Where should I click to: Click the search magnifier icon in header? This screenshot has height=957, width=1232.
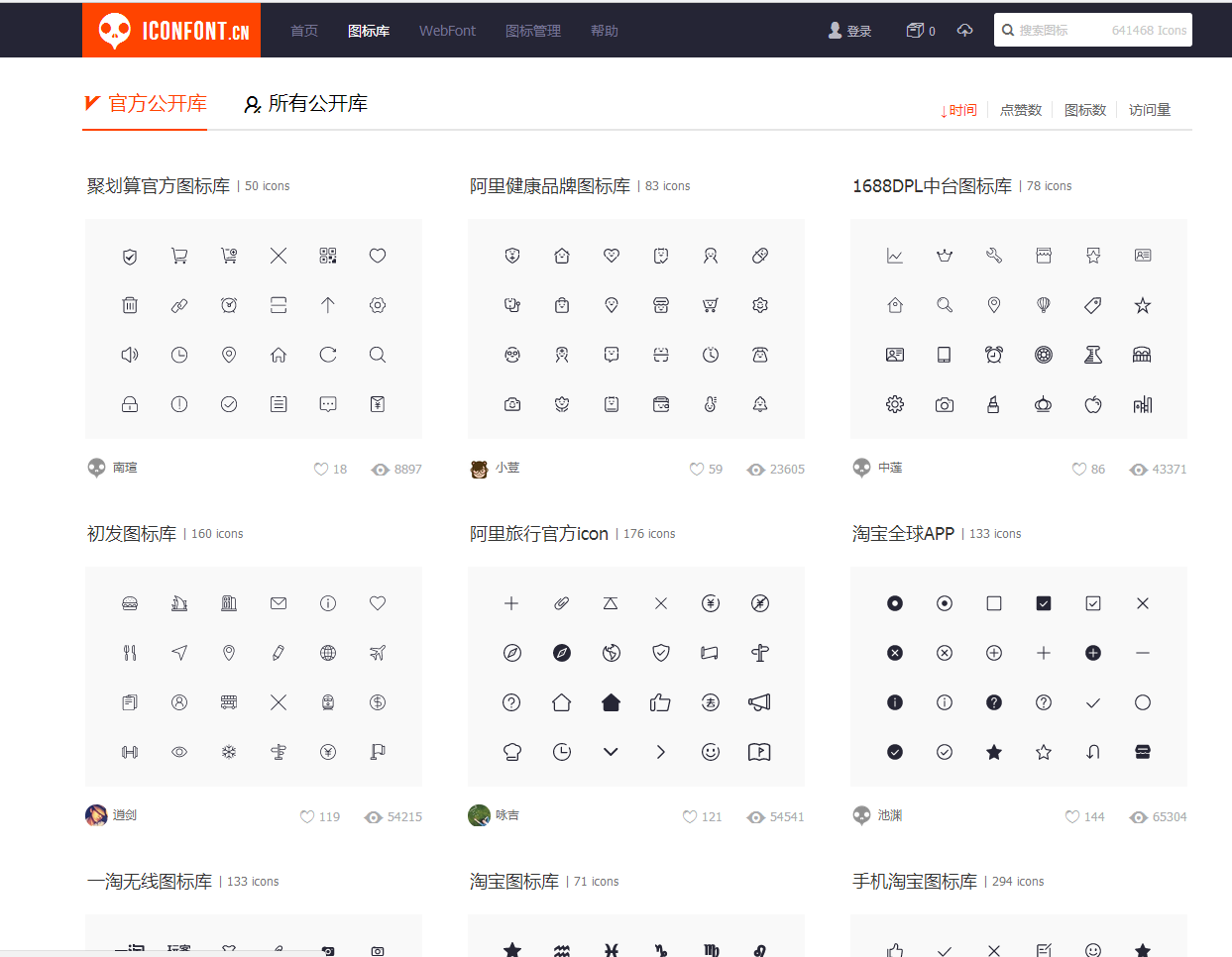pos(1008,31)
